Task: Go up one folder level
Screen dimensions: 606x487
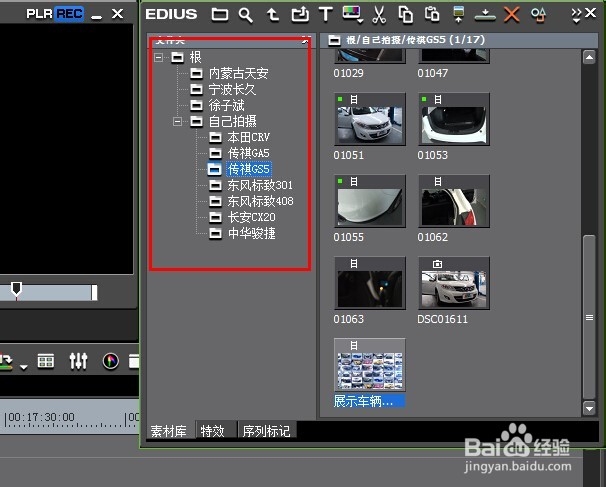Action: [x=273, y=15]
